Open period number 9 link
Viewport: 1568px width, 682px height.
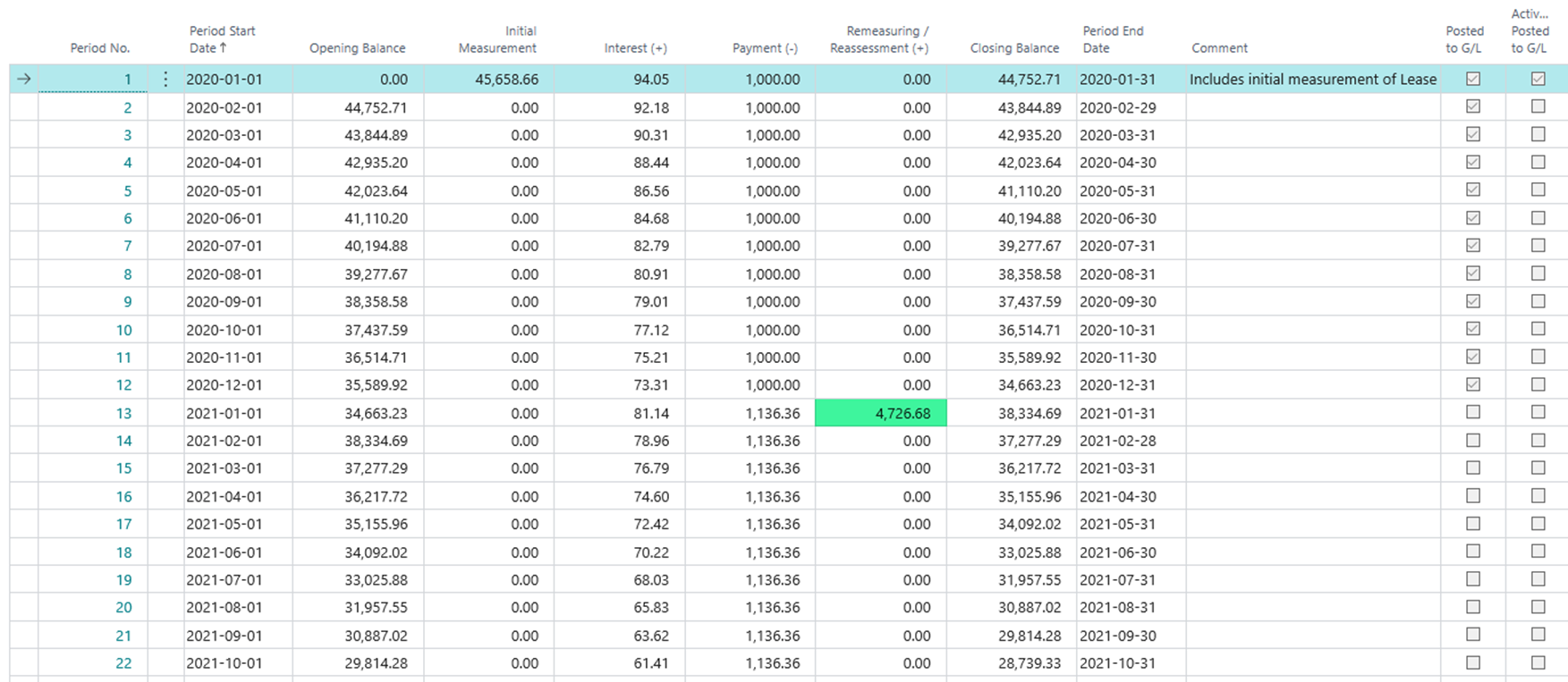127,302
